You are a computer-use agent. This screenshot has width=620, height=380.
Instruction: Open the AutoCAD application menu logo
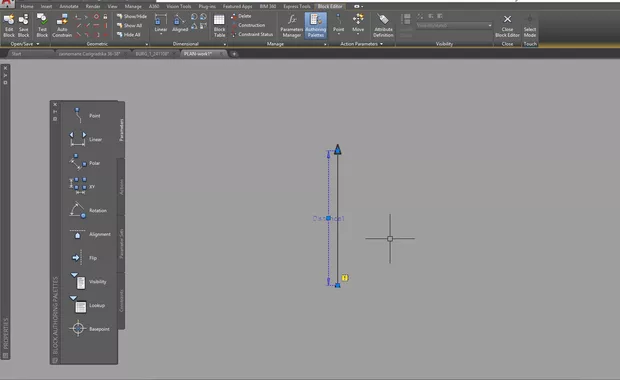(6, 4)
